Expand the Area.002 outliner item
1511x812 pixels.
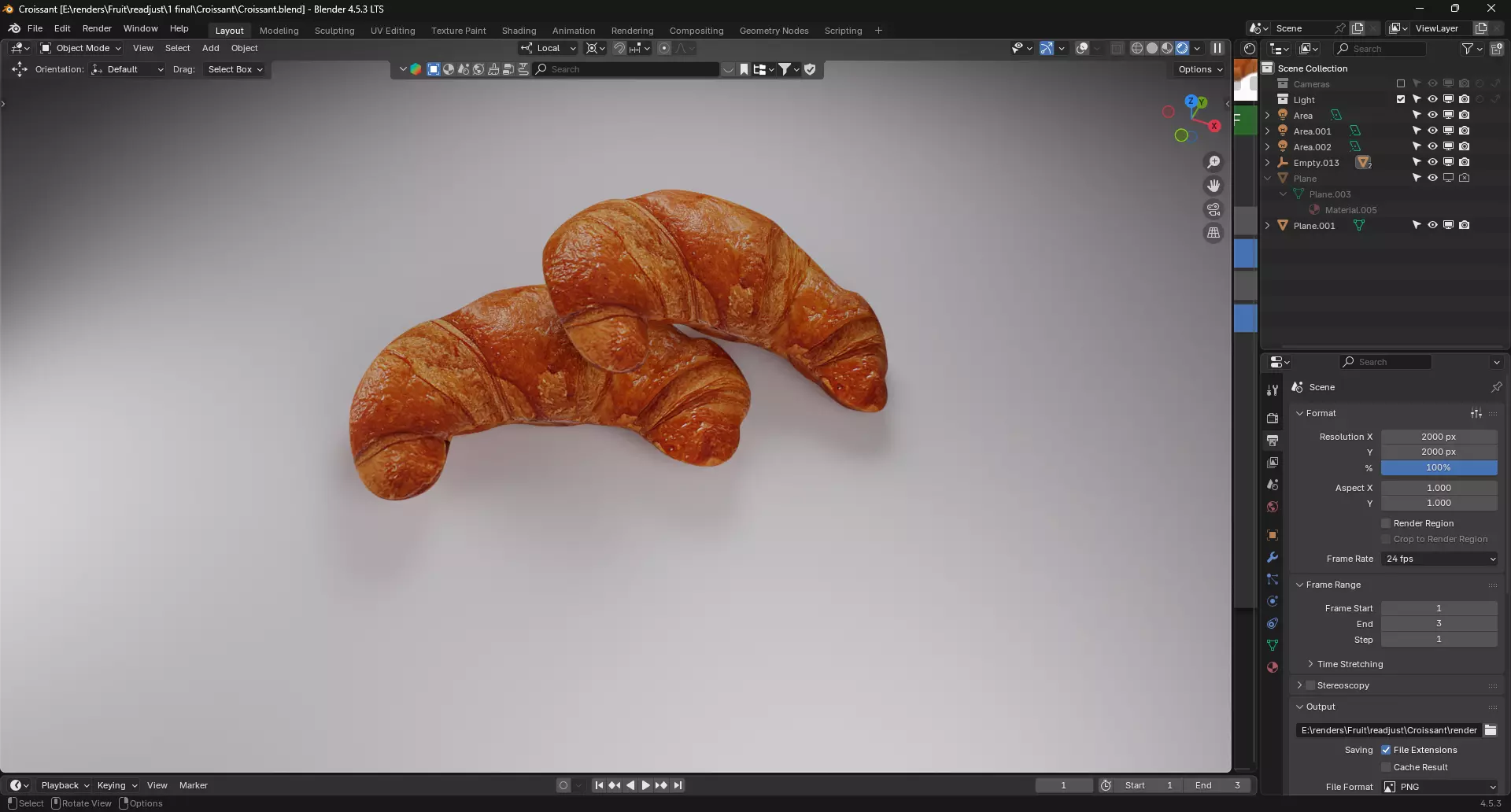click(1267, 146)
